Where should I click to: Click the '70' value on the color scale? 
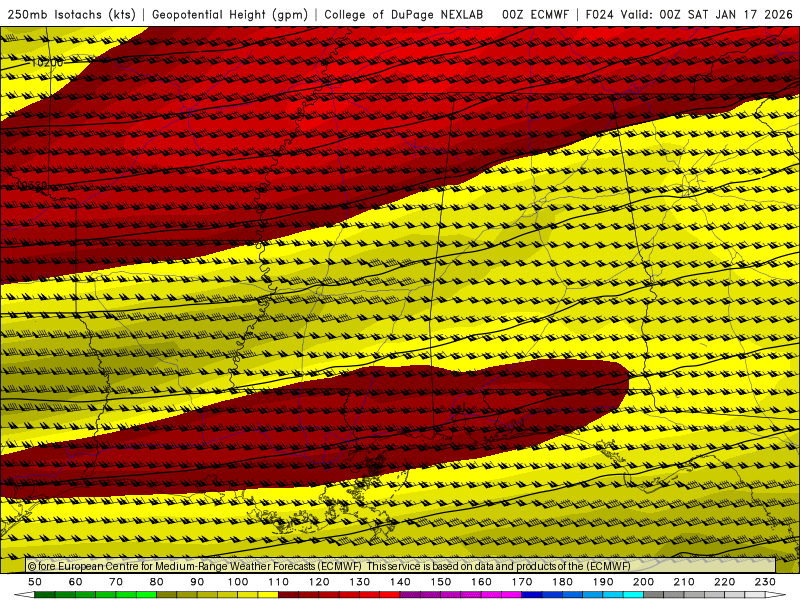pos(116,582)
